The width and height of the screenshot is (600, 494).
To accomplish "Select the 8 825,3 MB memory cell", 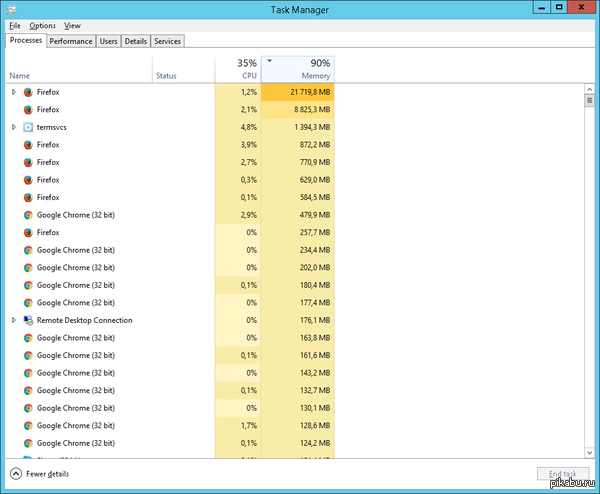I will tap(298, 110).
